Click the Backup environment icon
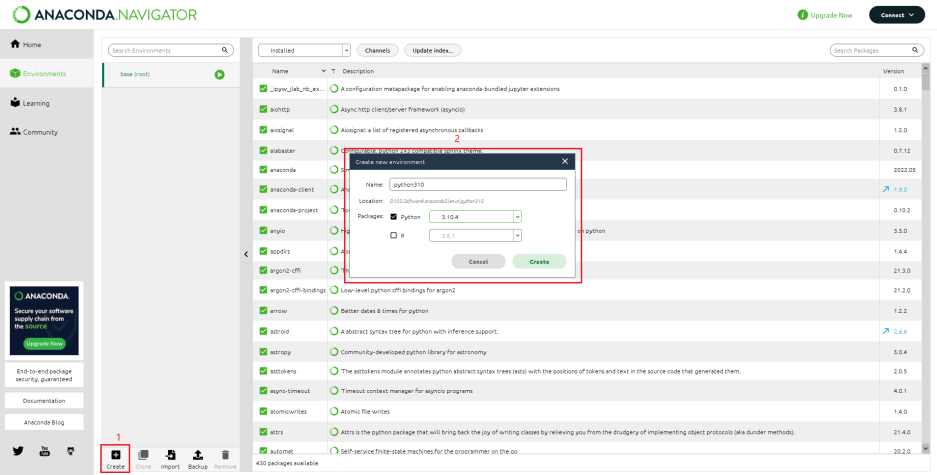This screenshot has width=937, height=475. click(x=198, y=455)
